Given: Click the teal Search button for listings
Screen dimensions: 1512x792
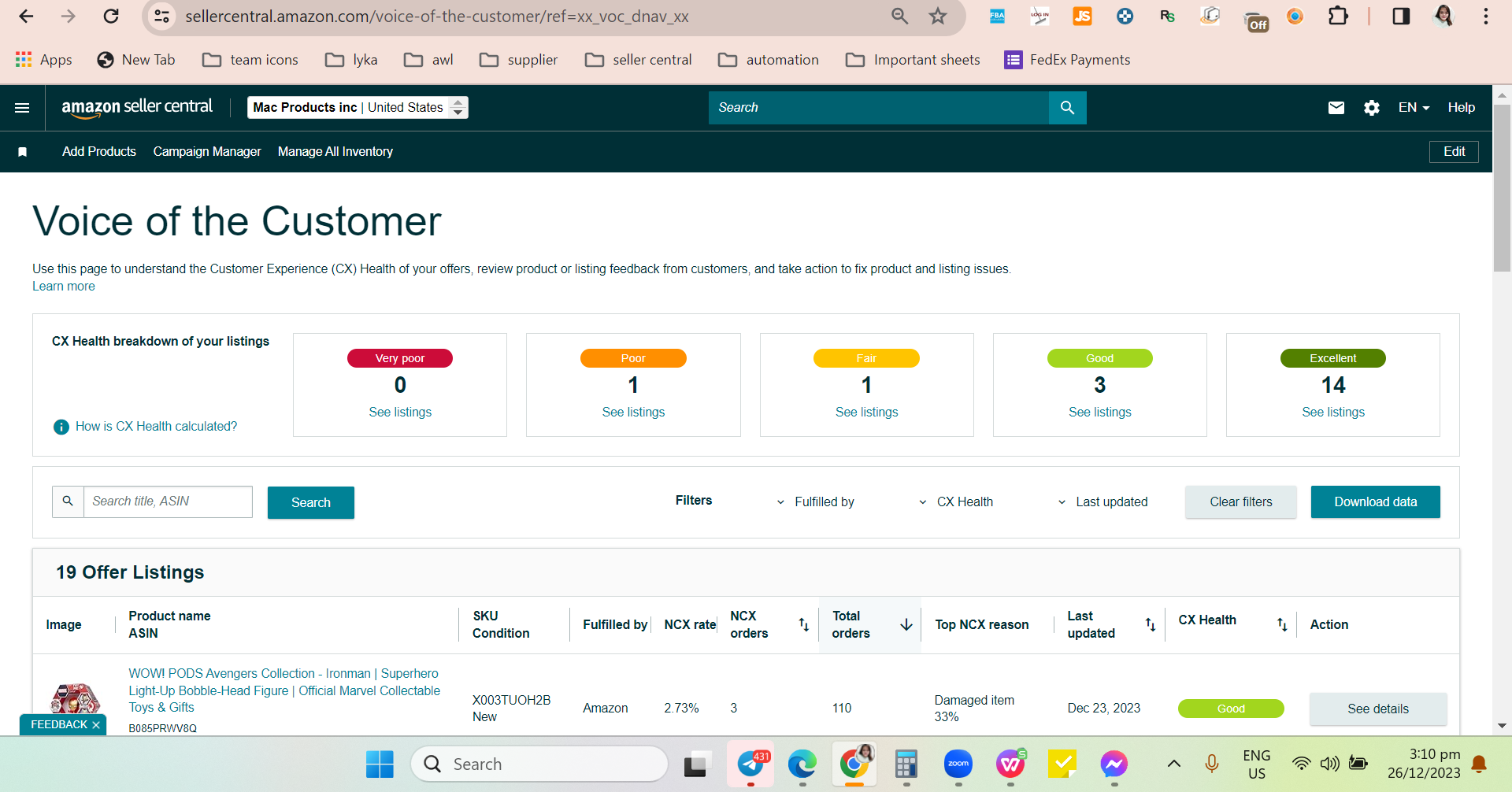Looking at the screenshot, I should pos(311,502).
